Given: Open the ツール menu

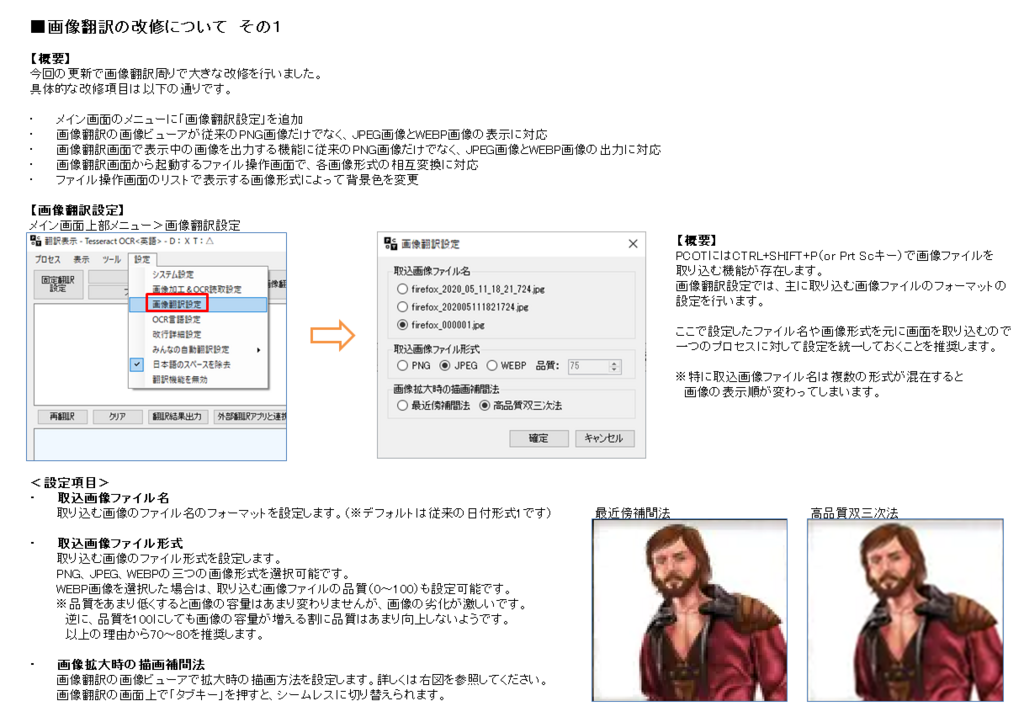Looking at the screenshot, I should 112,259.
